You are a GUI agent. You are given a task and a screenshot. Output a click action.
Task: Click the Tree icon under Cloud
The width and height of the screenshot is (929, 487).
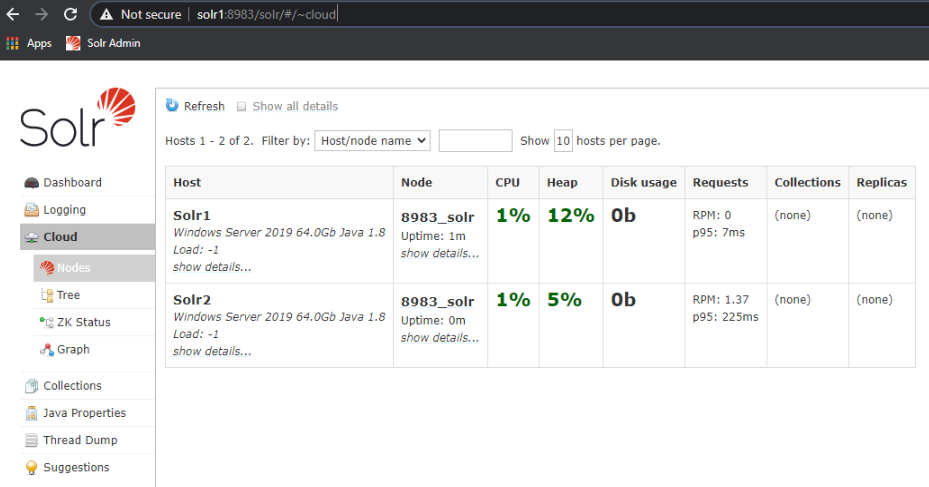46,295
